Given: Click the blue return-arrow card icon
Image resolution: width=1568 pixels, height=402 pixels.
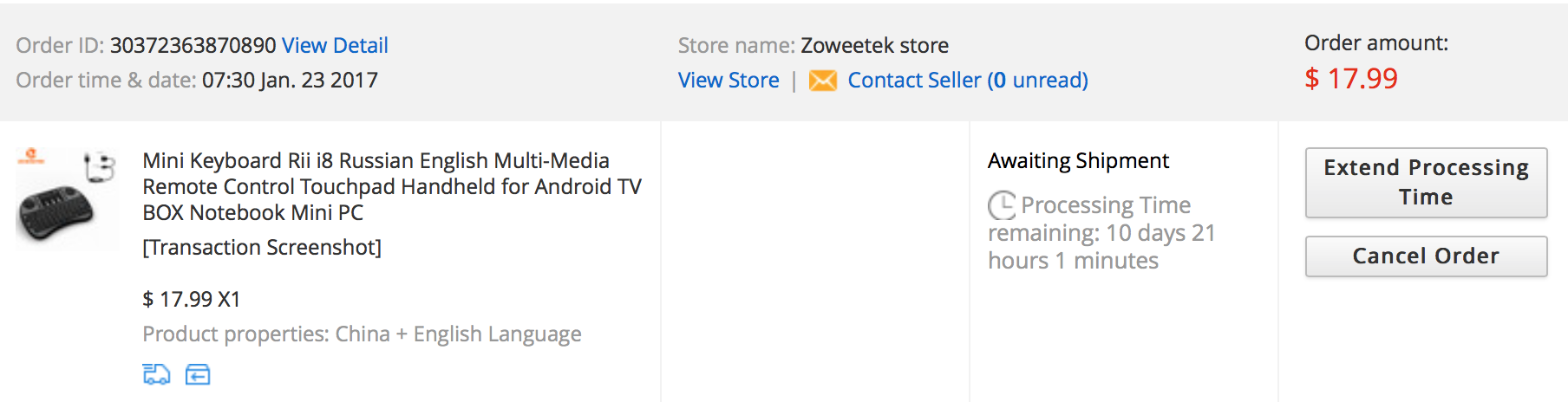Looking at the screenshot, I should pos(198,374).
